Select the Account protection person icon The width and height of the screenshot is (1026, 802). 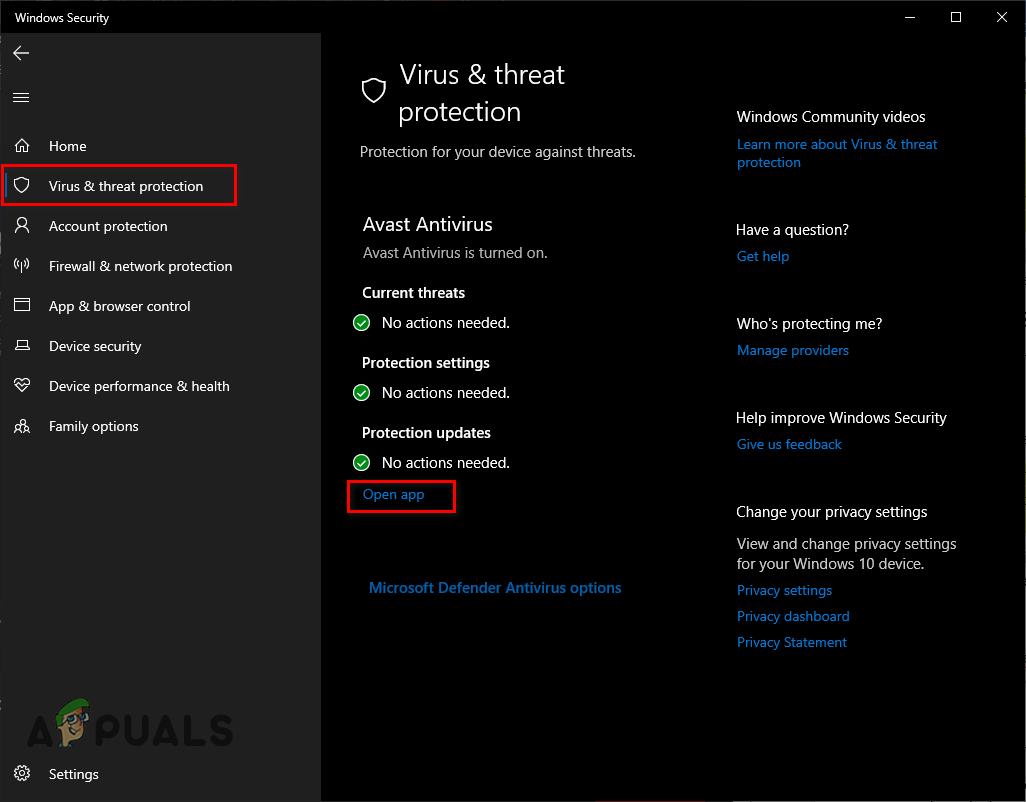(22, 226)
